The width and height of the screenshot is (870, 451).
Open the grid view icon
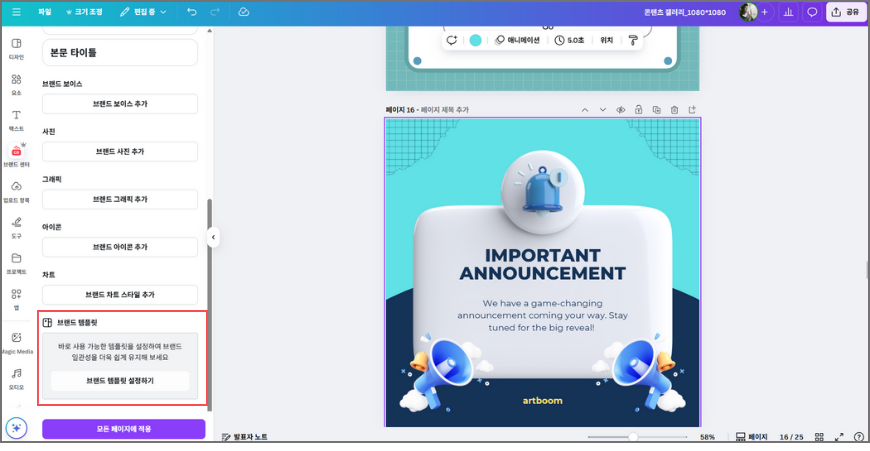pyautogui.click(x=819, y=437)
